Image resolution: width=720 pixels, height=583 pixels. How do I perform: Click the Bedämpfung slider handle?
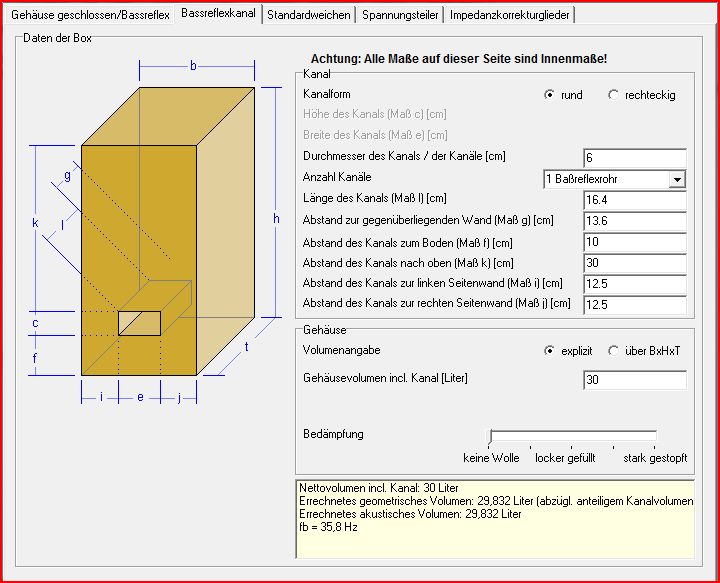[x=490, y=436]
